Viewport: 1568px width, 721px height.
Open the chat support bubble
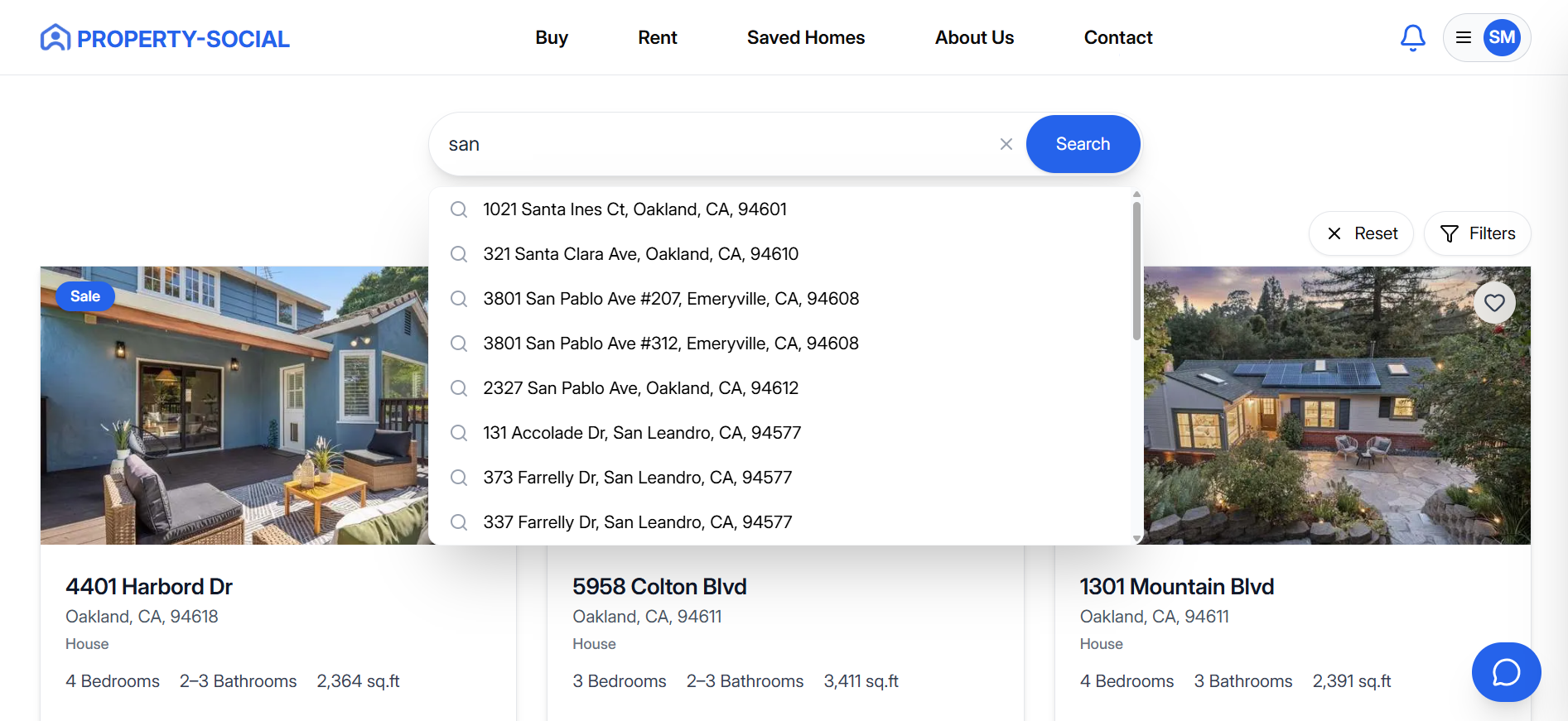point(1505,672)
